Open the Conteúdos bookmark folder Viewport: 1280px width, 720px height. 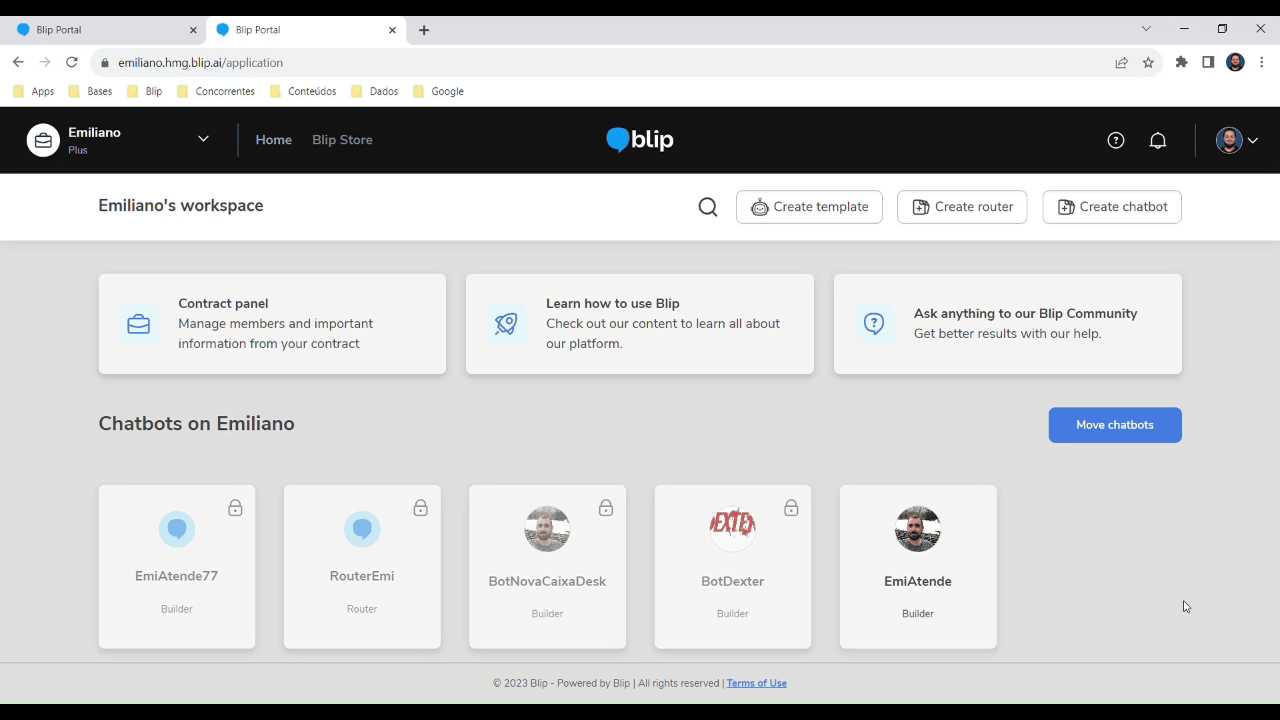(x=302, y=91)
